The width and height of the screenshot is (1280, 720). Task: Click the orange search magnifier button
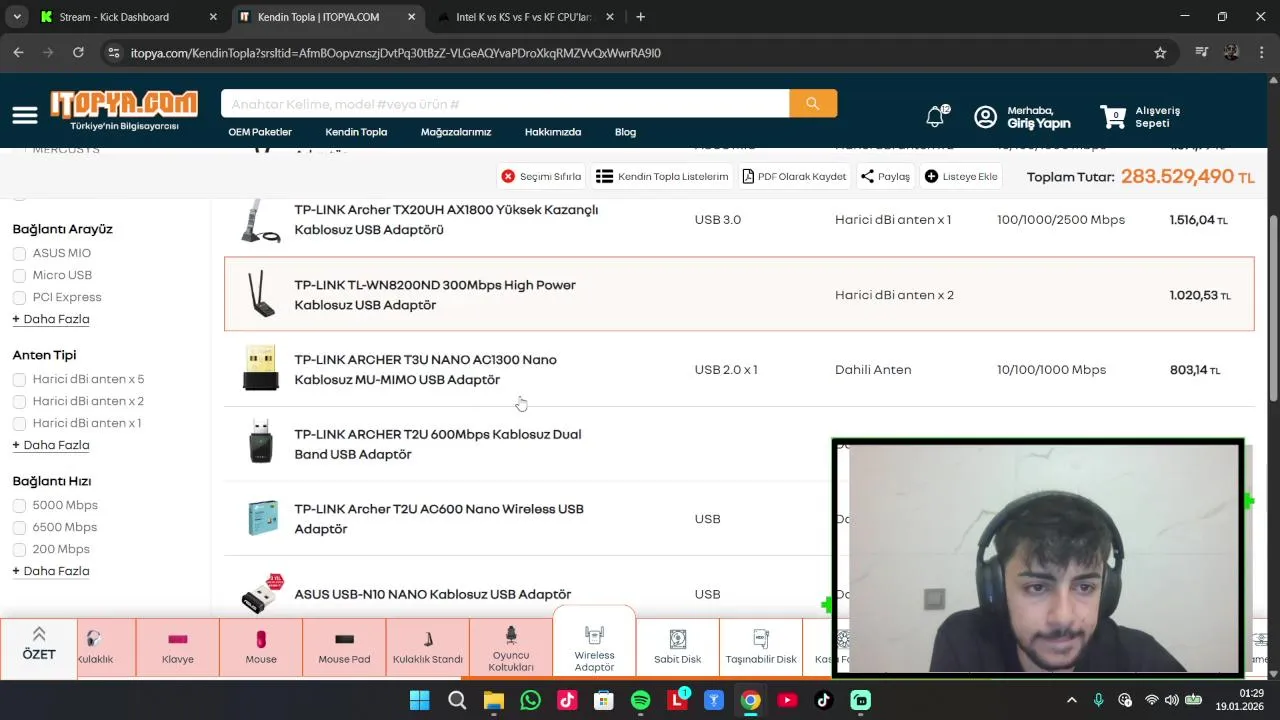[813, 104]
